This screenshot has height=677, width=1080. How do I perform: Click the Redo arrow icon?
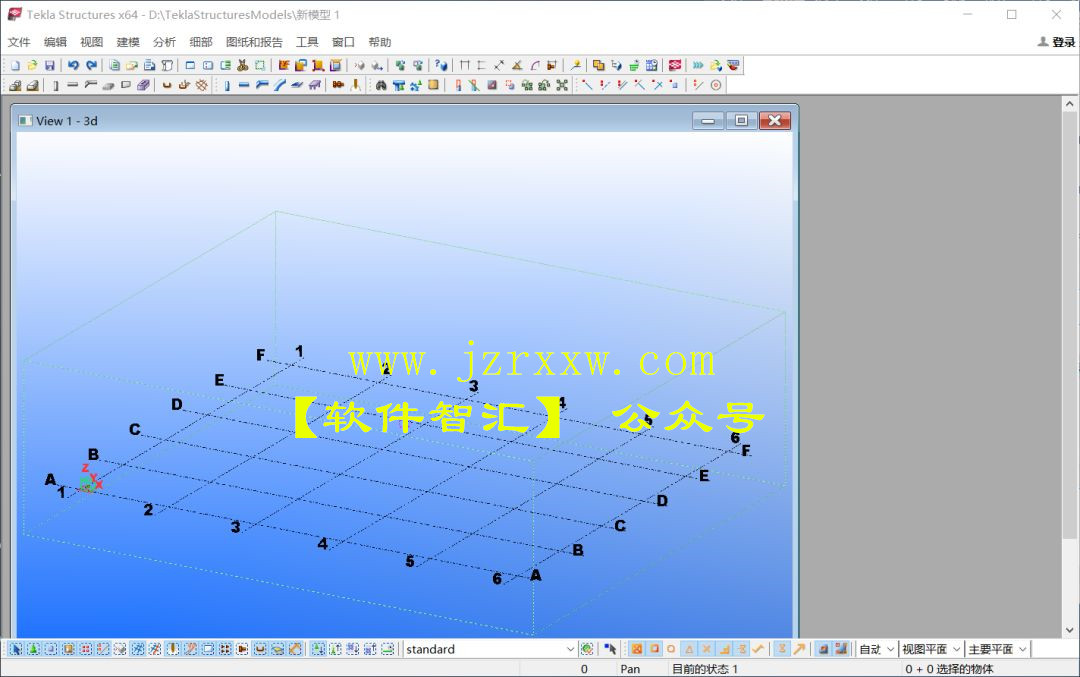(x=91, y=65)
